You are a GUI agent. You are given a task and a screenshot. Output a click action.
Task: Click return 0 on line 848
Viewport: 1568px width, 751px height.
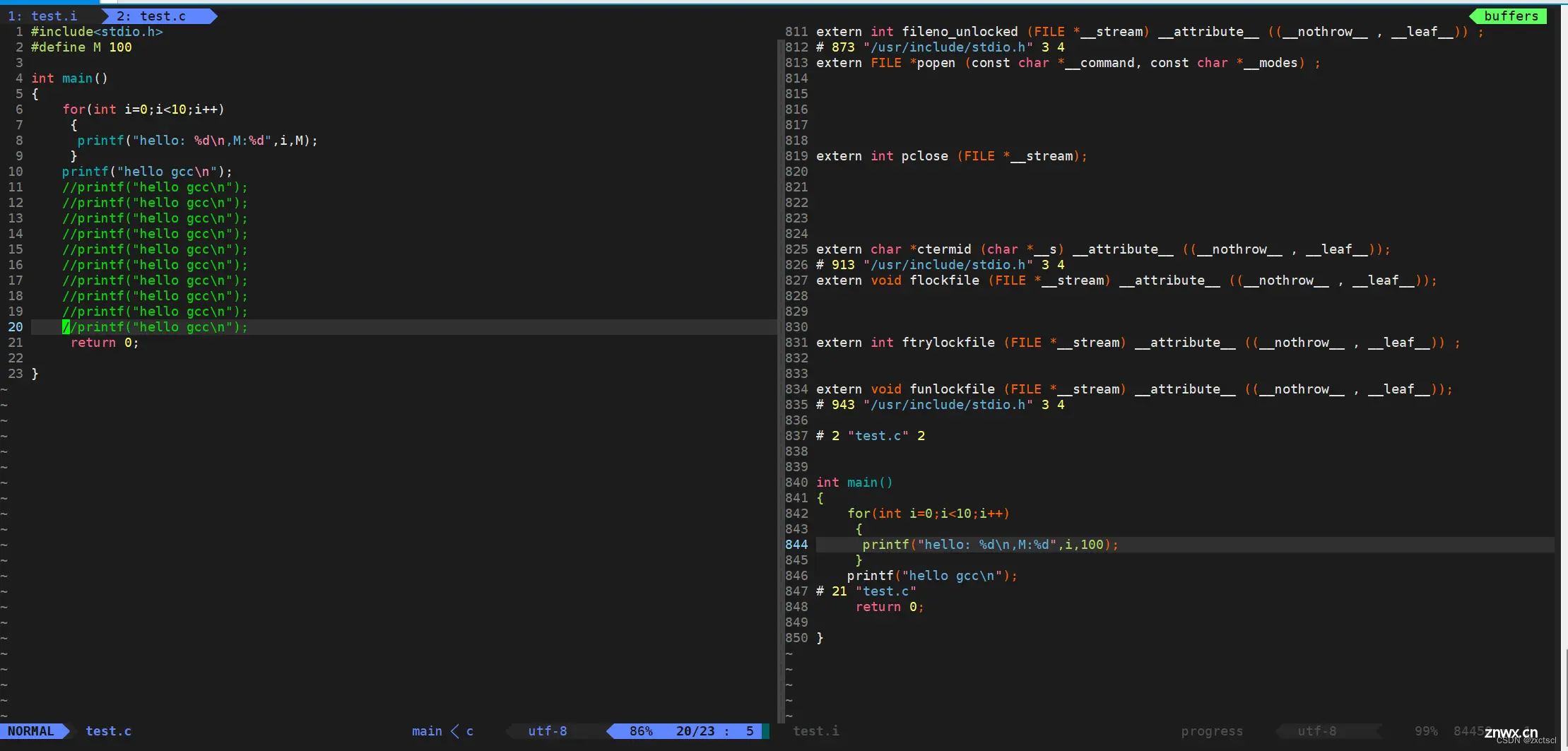(890, 607)
